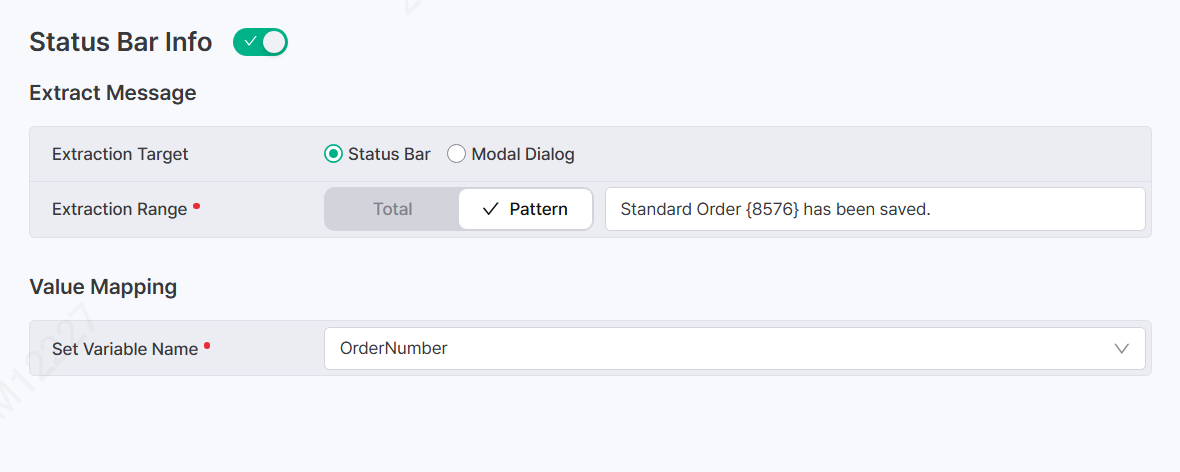Click the Value Mapping section heading
This screenshot has width=1180, height=472.
tap(103, 287)
